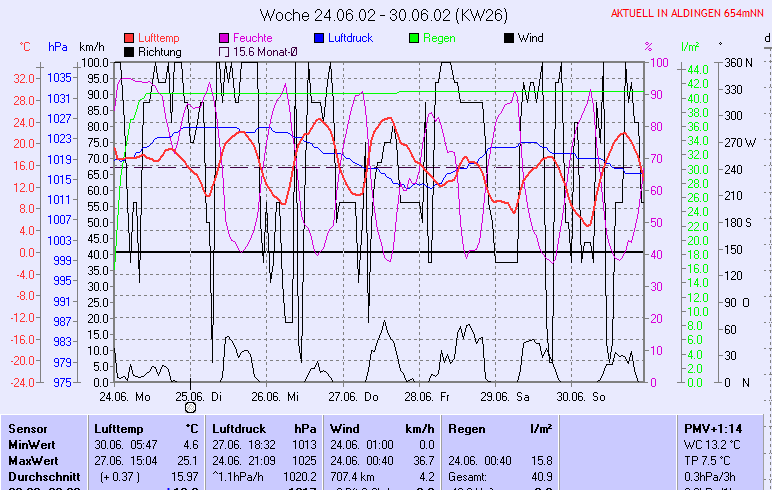Viewport: 772px width, 490px height.
Task: Click the green Regen legend square
Action: (x=415, y=38)
